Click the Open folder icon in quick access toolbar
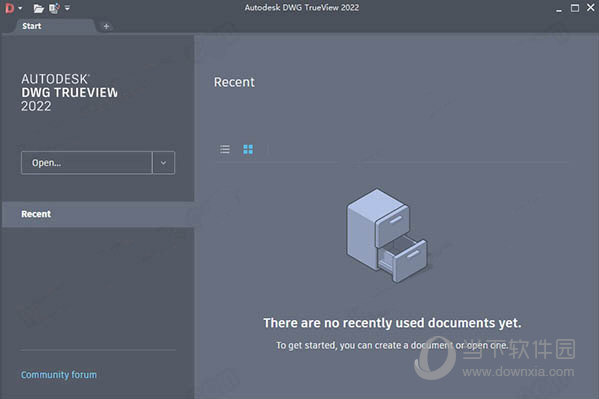Image resolution: width=599 pixels, height=399 pixels. (39, 8)
